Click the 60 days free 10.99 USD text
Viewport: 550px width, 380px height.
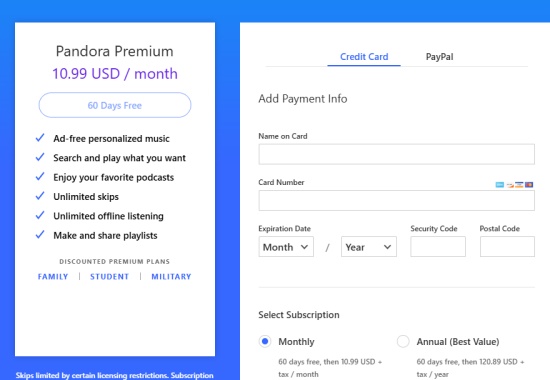point(330,368)
